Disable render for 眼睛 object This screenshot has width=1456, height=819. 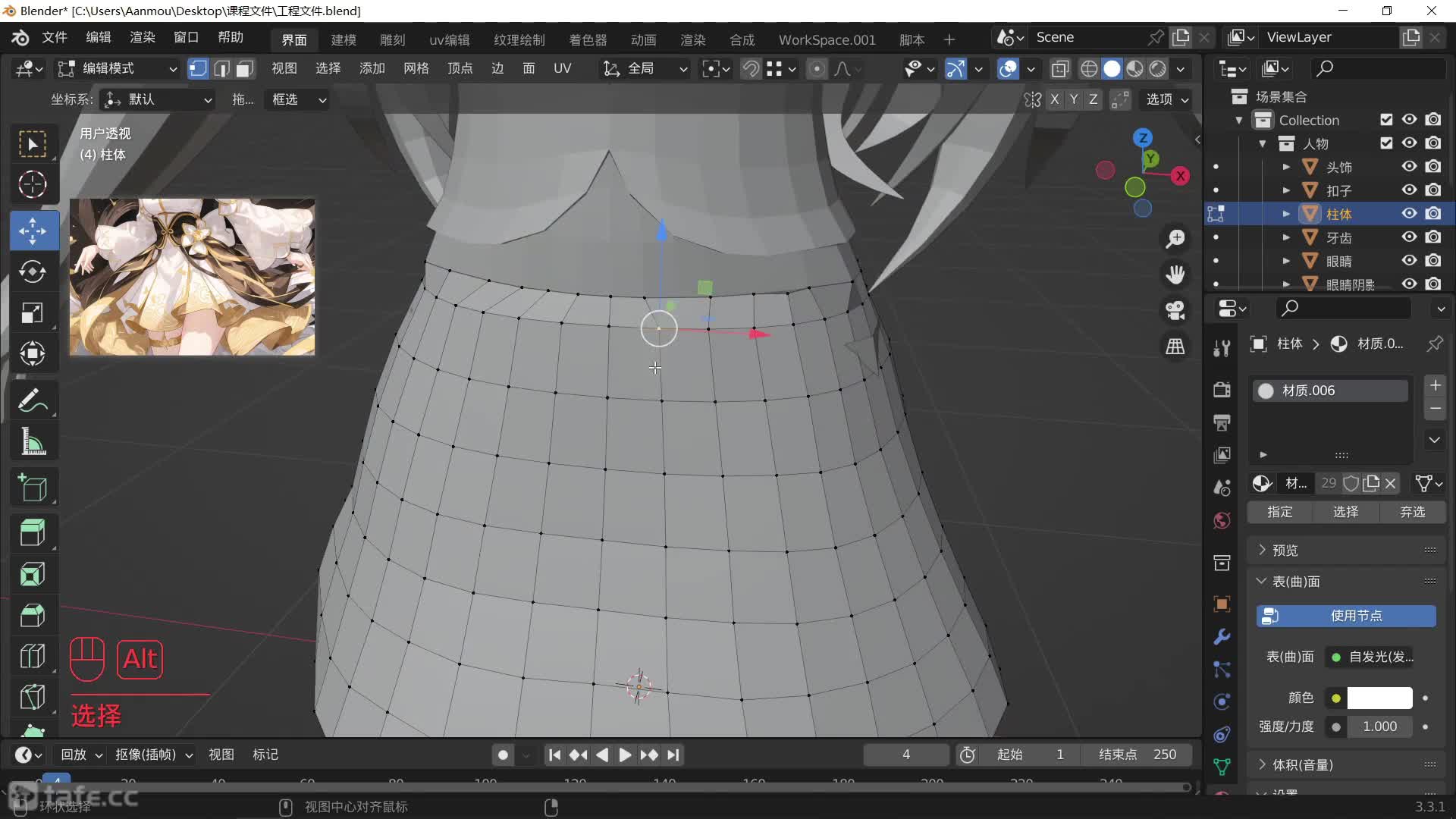click(x=1433, y=261)
